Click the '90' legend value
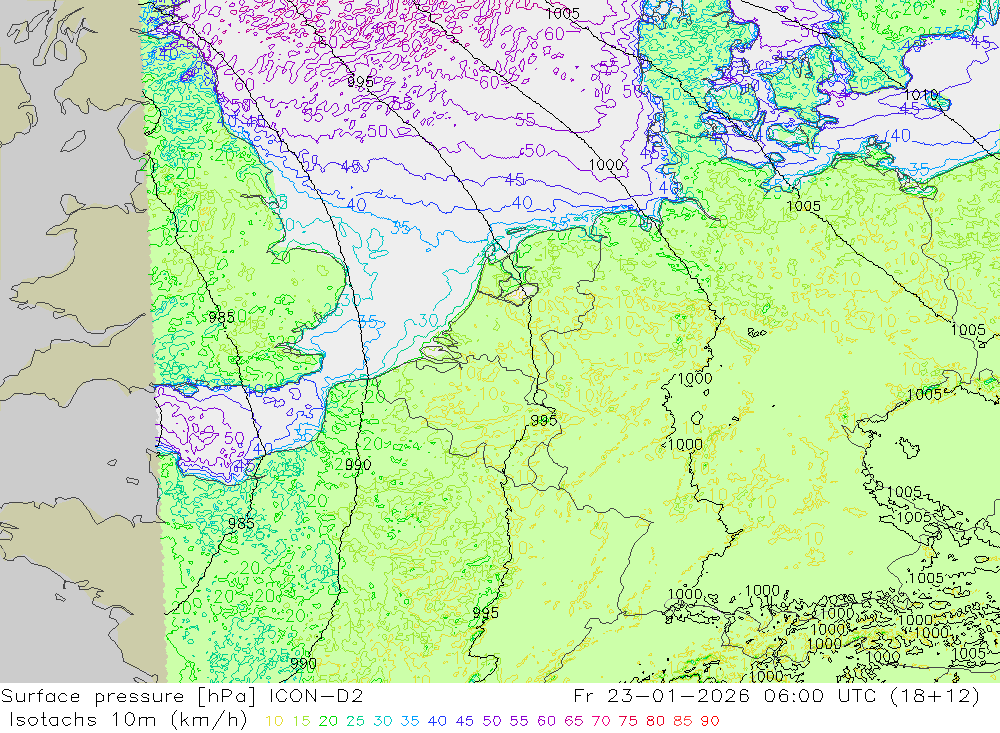Screen dimensions: 1000x733 710,722
